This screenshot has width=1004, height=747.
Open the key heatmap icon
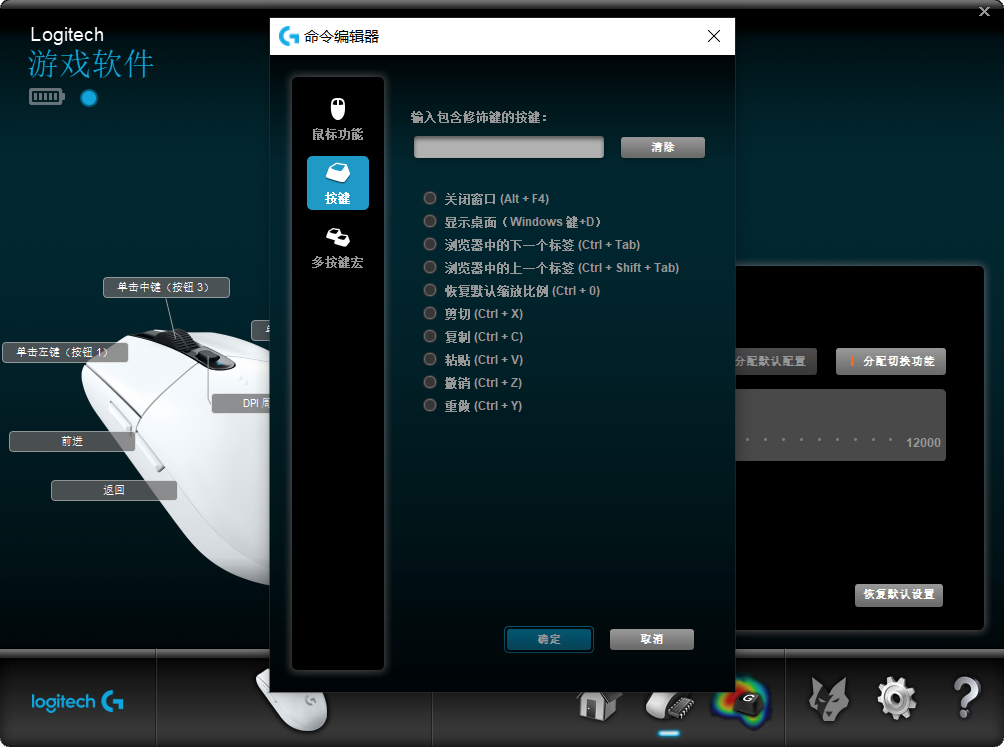pos(742,703)
